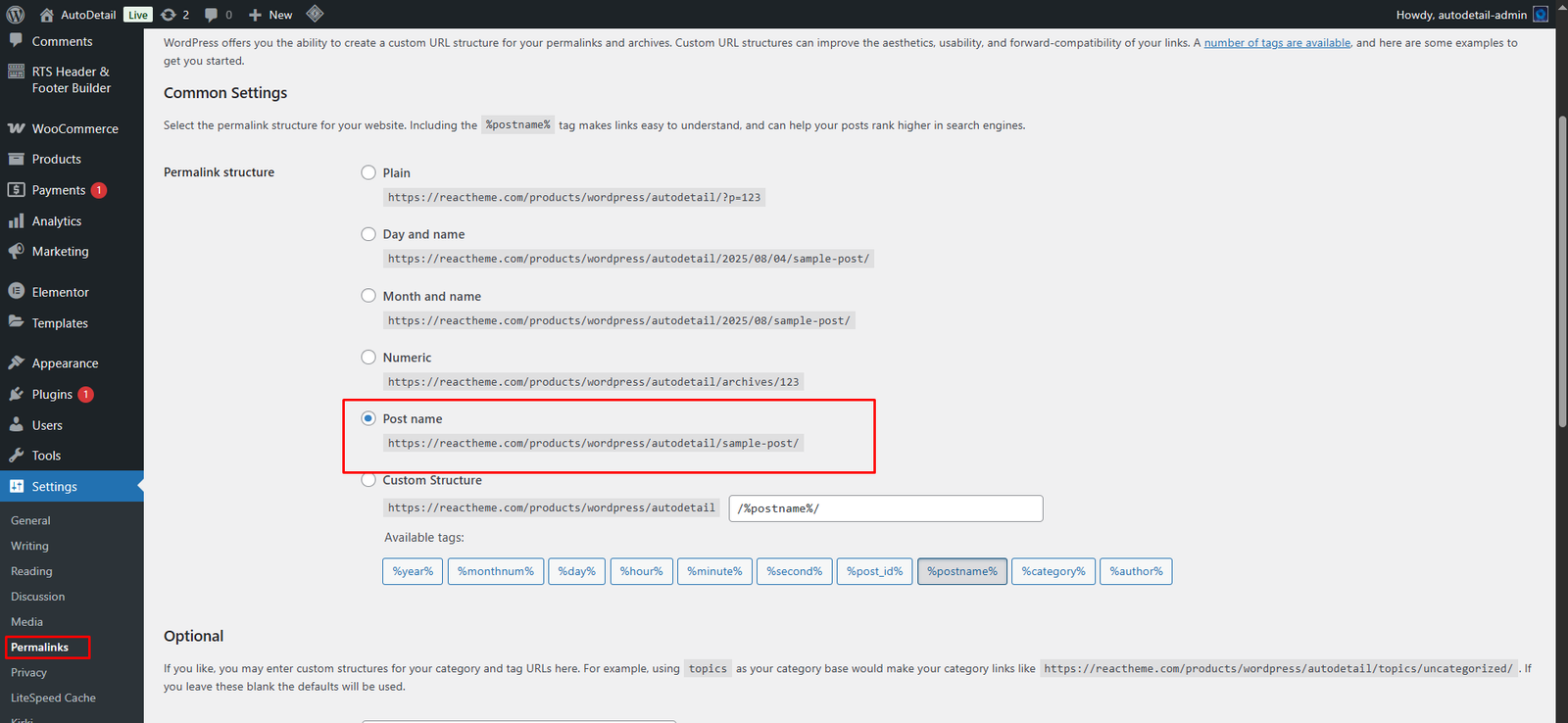Go to General settings submenu
Viewport: 1568px width, 723px height.
tap(30, 520)
